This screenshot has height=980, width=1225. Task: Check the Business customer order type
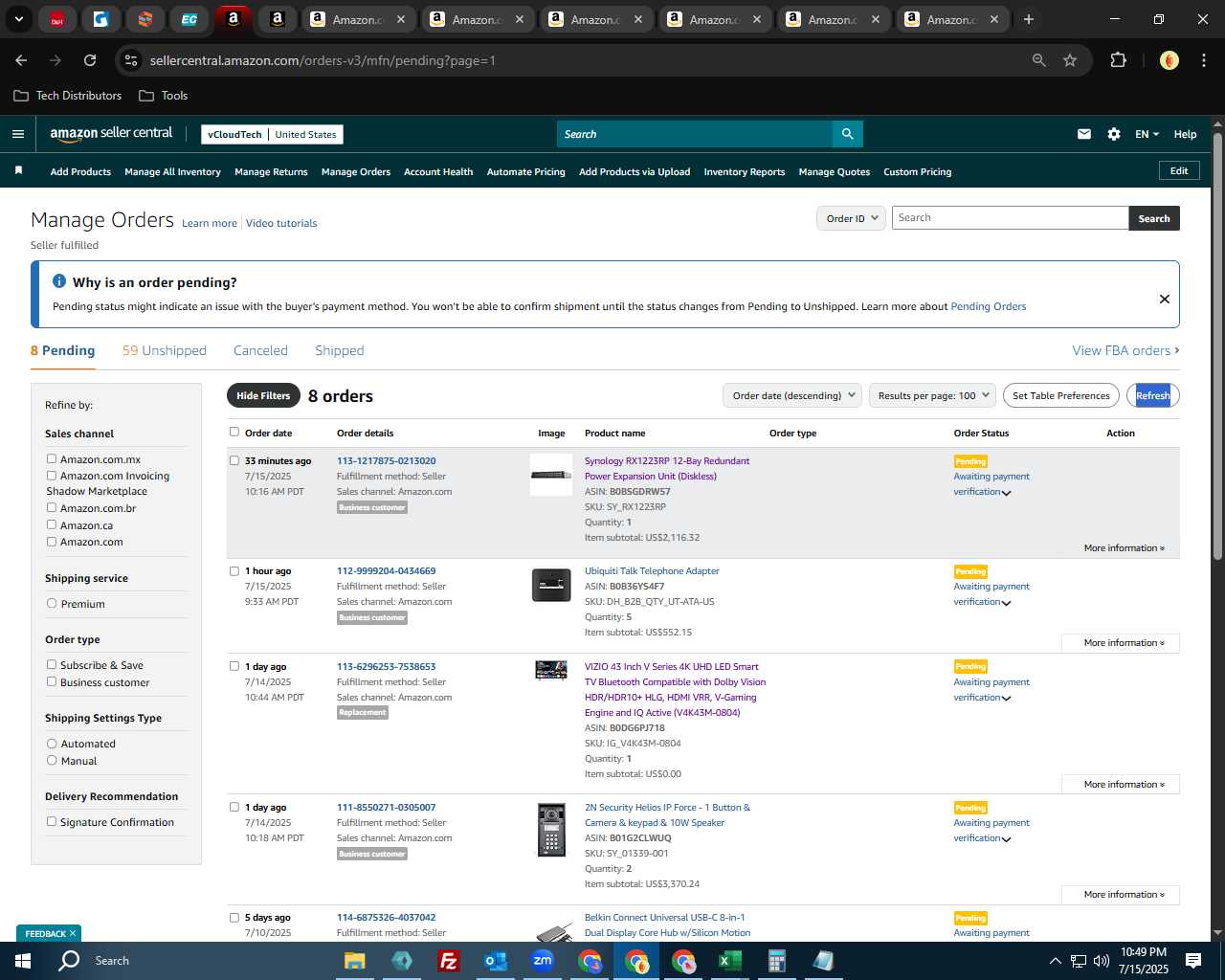pyautogui.click(x=52, y=682)
